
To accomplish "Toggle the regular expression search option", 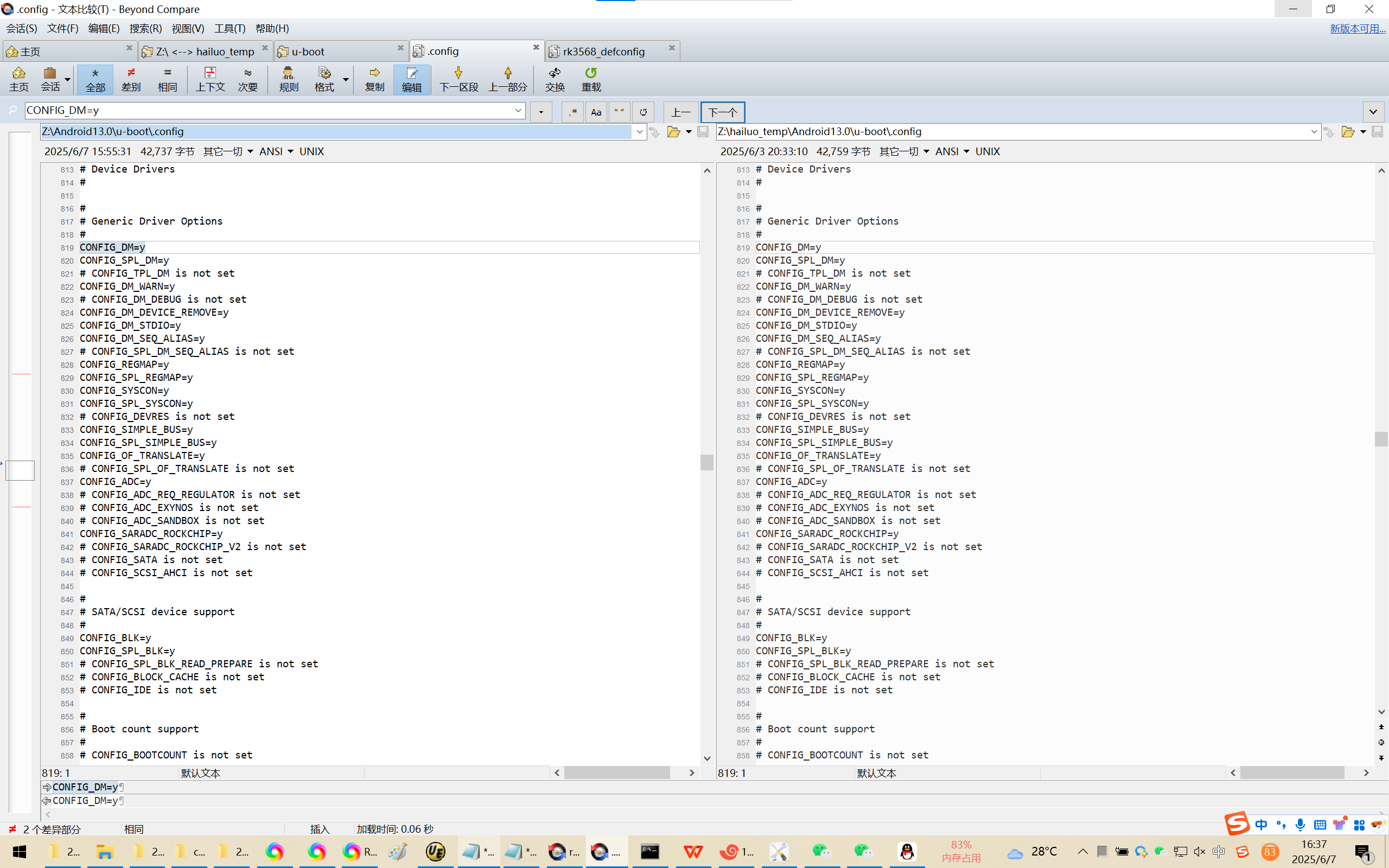I will pos(572,112).
